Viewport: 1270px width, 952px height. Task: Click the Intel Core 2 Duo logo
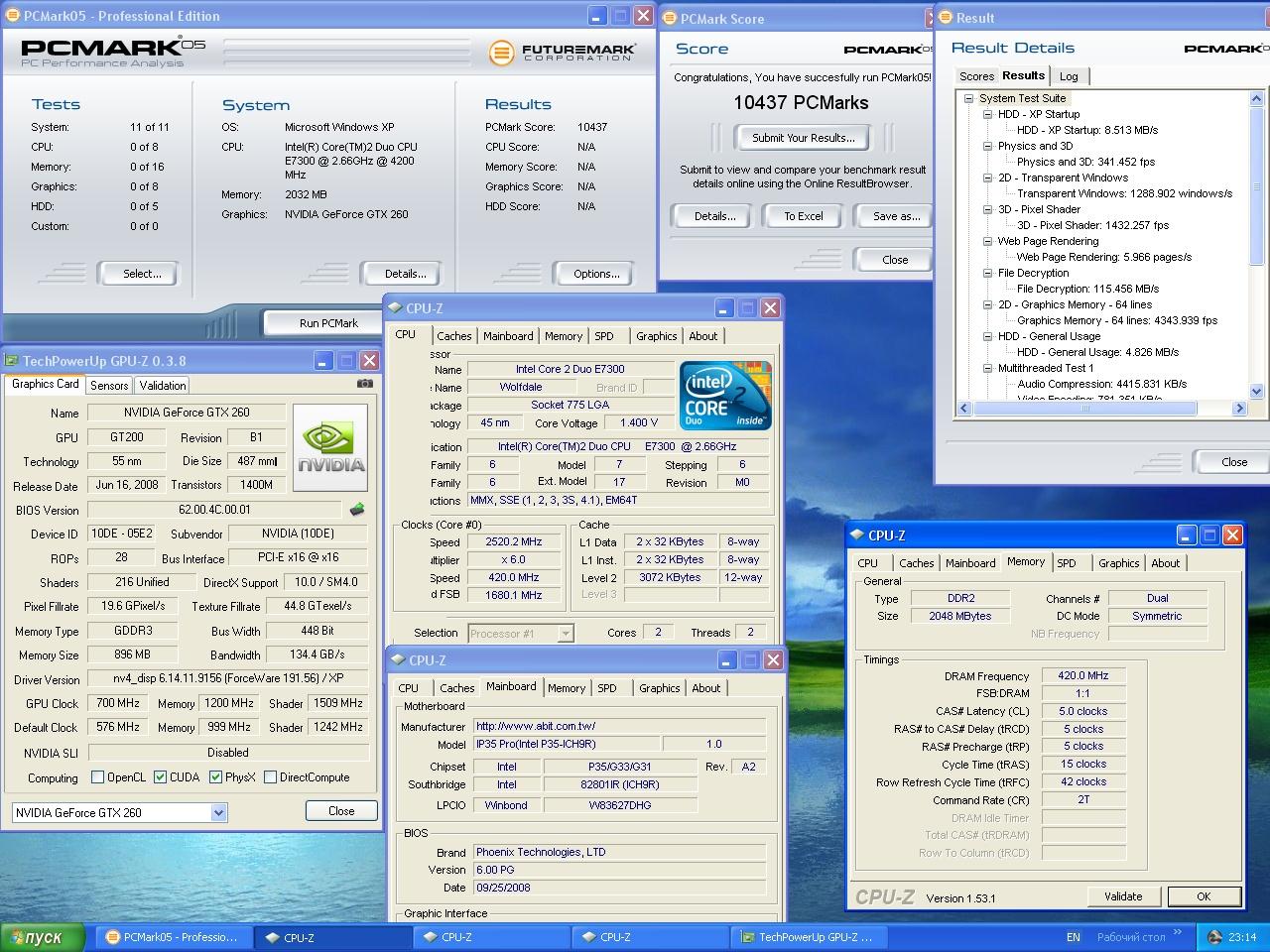pyautogui.click(x=725, y=395)
